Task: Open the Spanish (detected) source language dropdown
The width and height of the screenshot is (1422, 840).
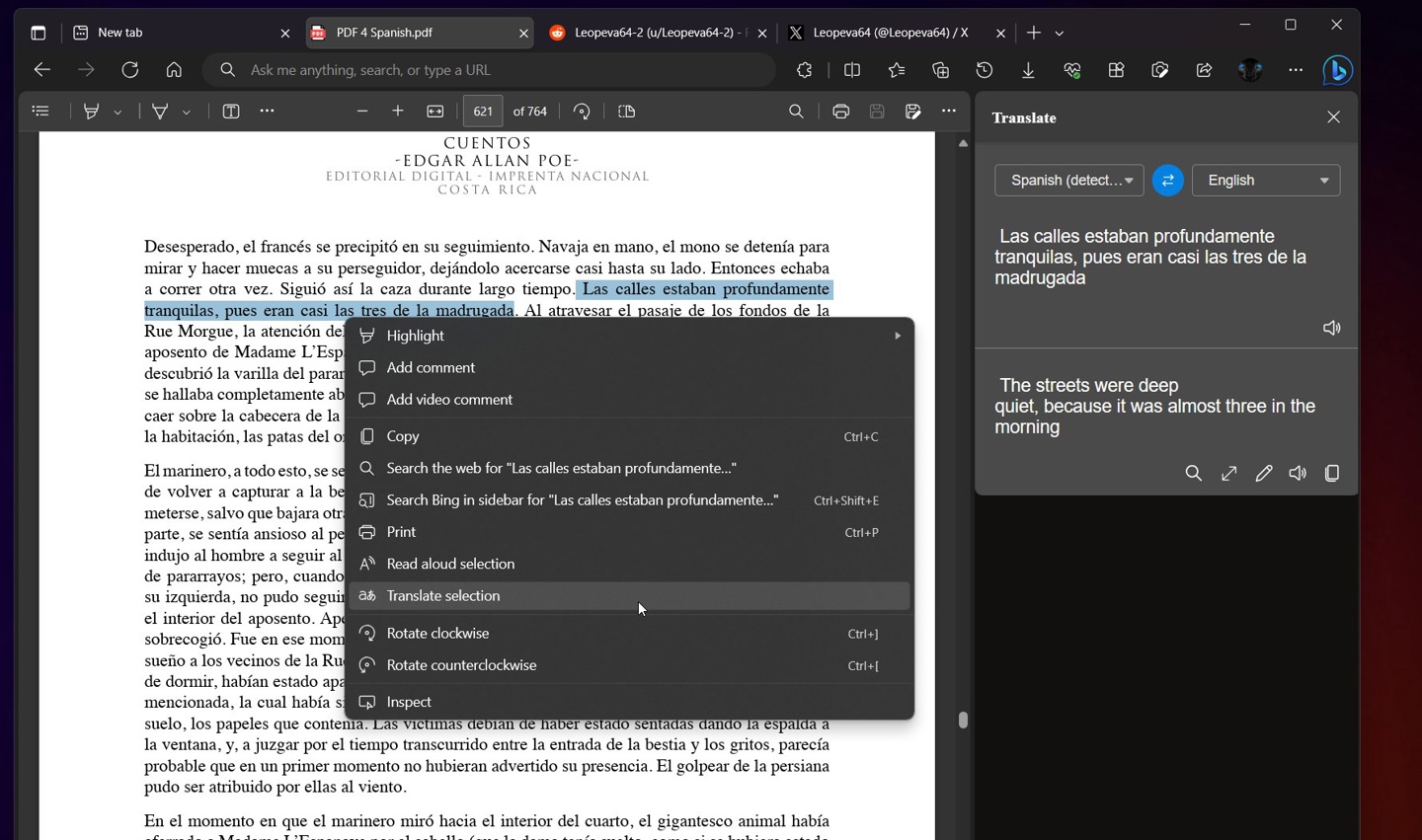Action: [1069, 181]
